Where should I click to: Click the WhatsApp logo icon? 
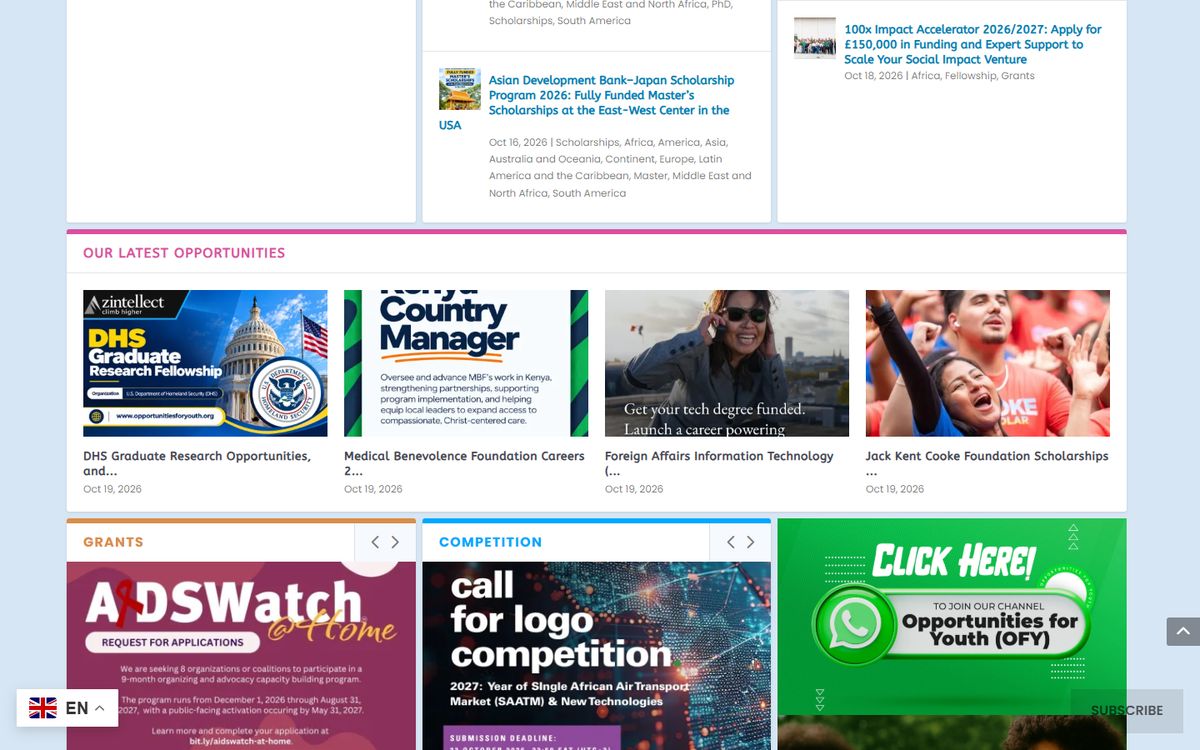pyautogui.click(x=853, y=625)
